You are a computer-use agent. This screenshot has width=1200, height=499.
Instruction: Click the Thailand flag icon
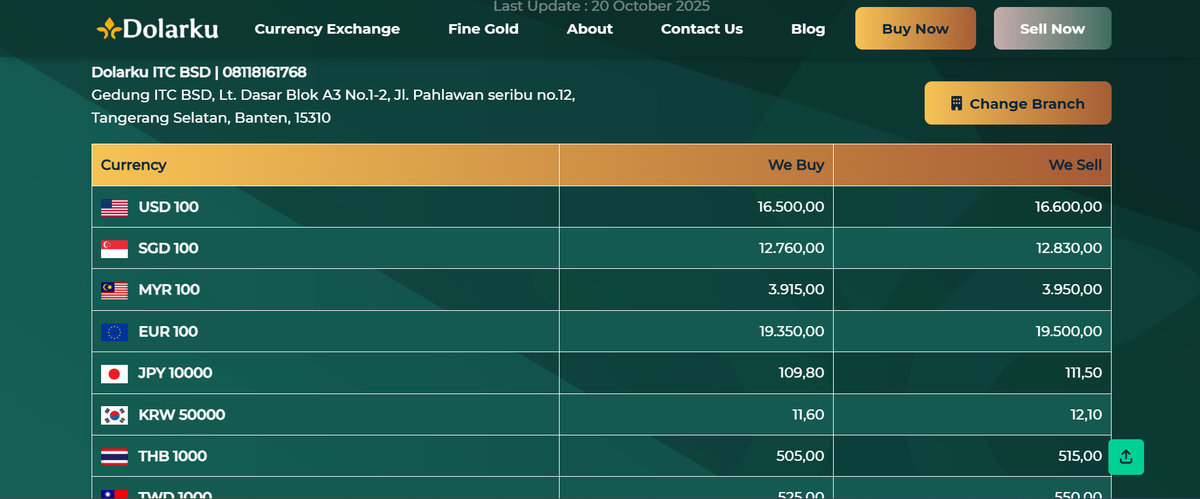[114, 456]
